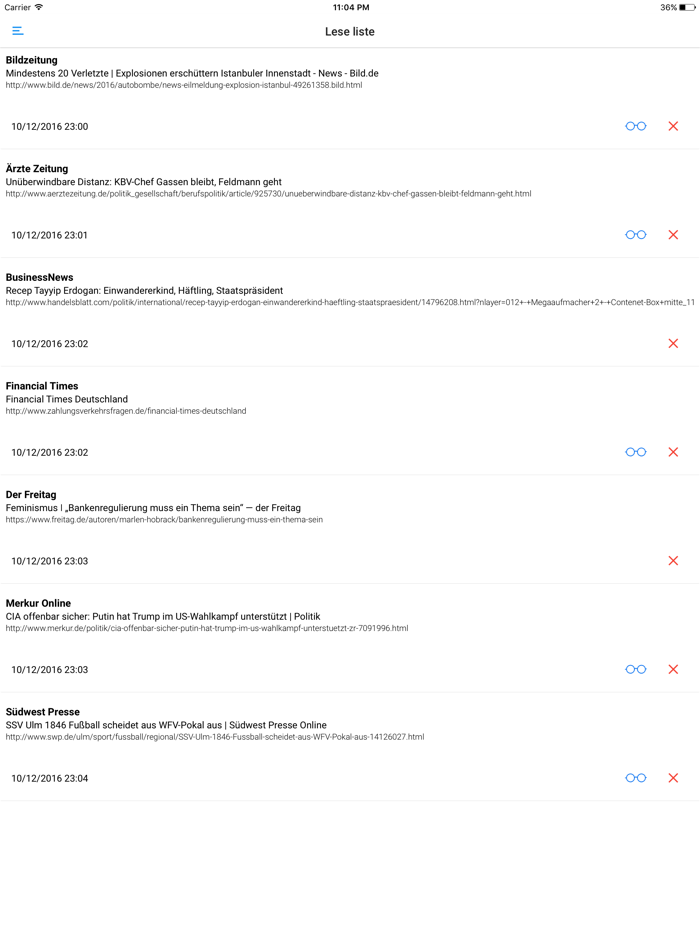The width and height of the screenshot is (700, 934).
Task: Remove the Ärzte Zeitung article
Action: click(673, 234)
